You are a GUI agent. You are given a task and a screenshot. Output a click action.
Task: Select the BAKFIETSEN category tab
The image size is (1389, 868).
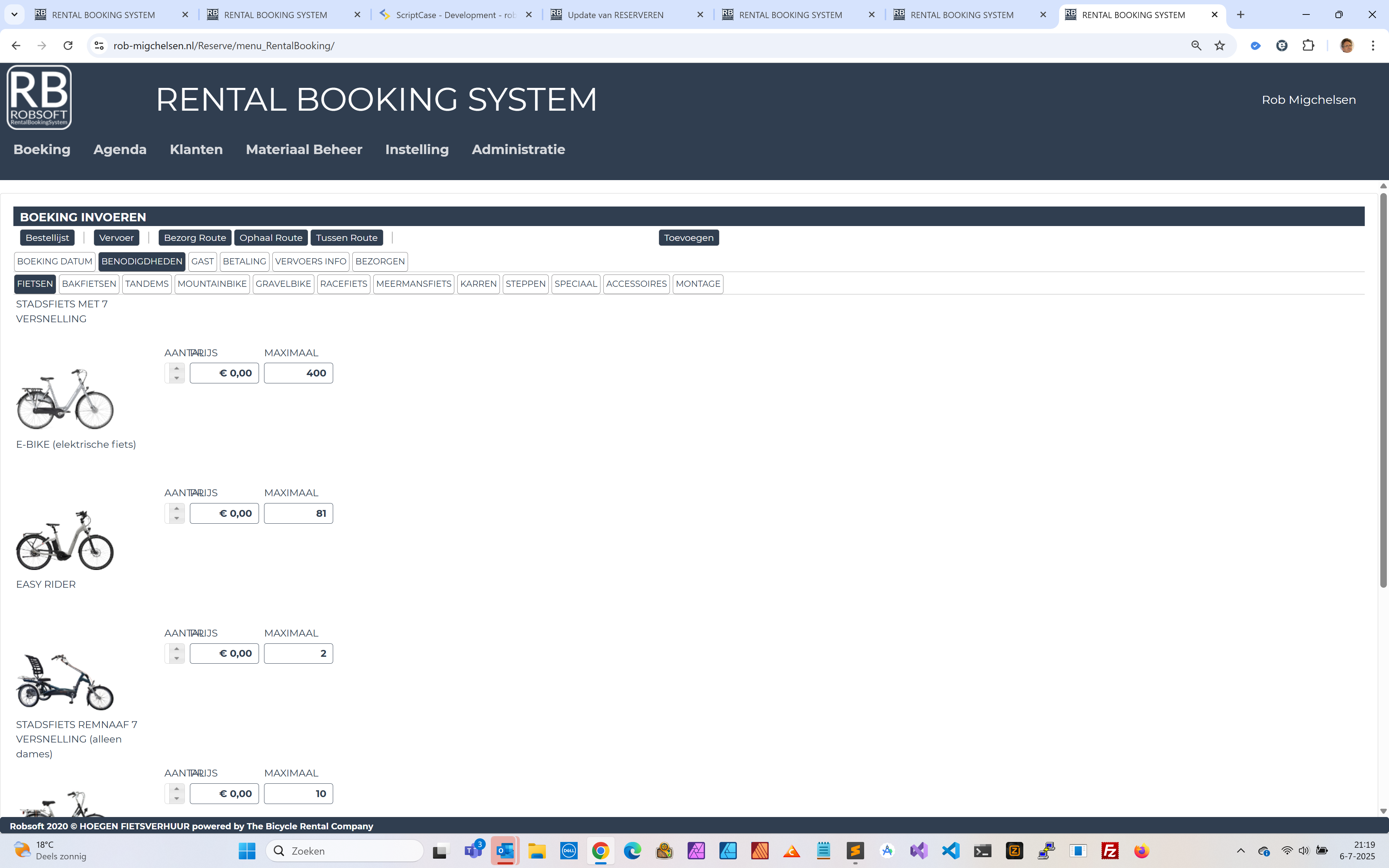tap(89, 284)
